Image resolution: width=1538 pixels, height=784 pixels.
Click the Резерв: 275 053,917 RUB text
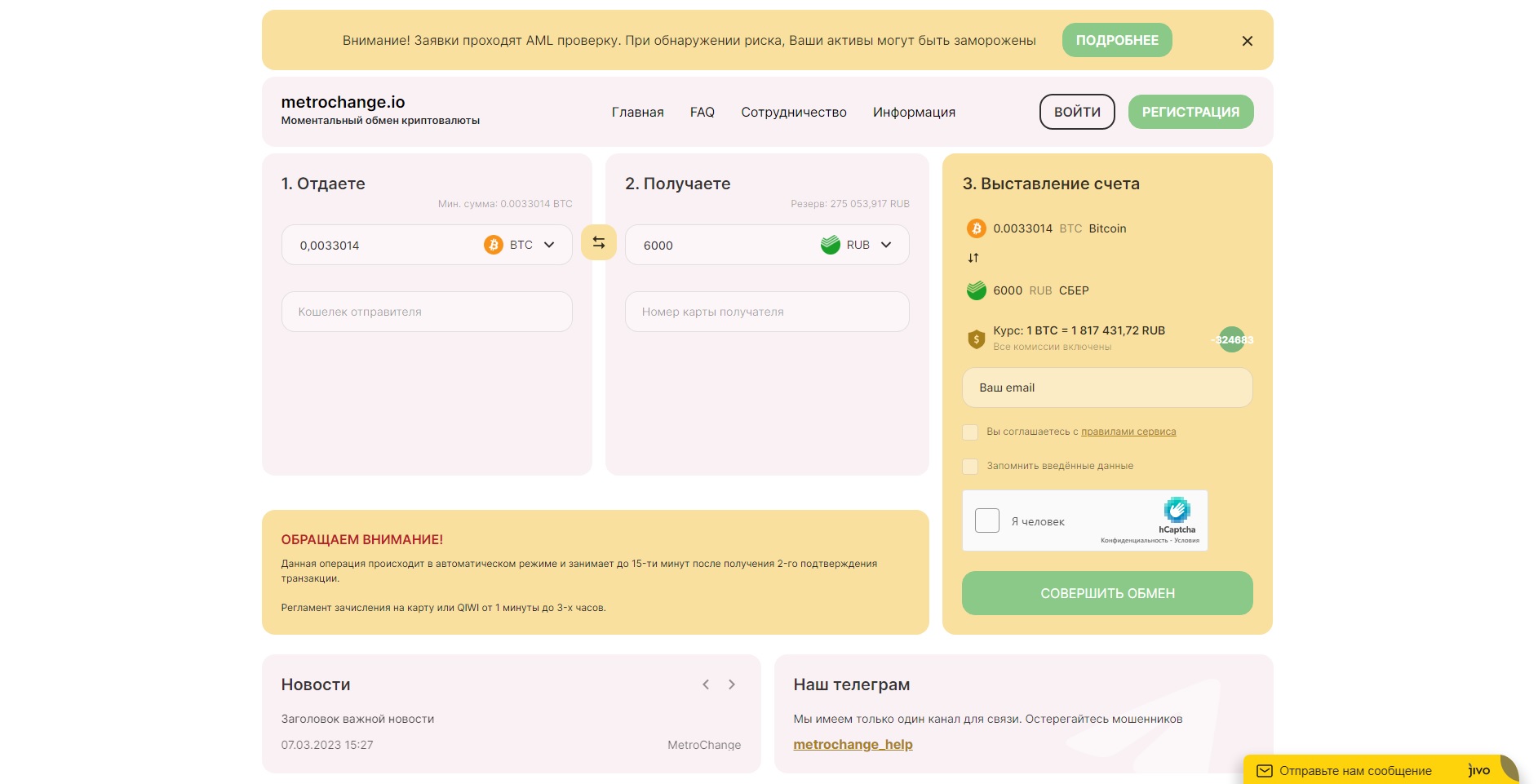(x=850, y=204)
